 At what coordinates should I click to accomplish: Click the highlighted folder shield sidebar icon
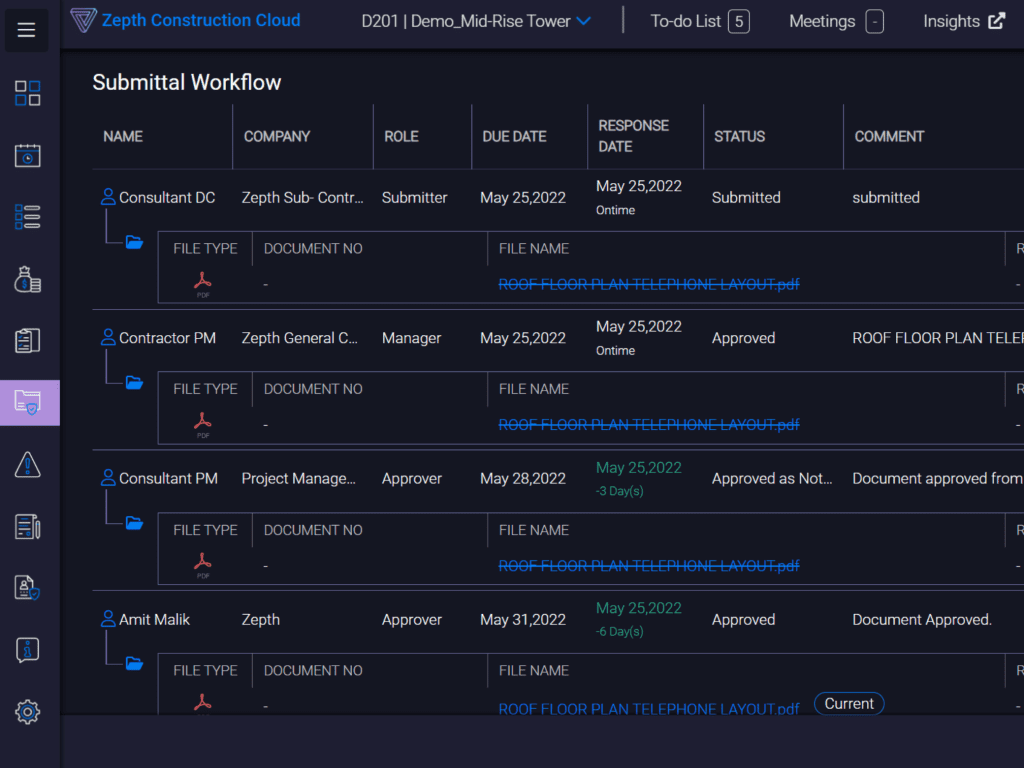[x=29, y=402]
